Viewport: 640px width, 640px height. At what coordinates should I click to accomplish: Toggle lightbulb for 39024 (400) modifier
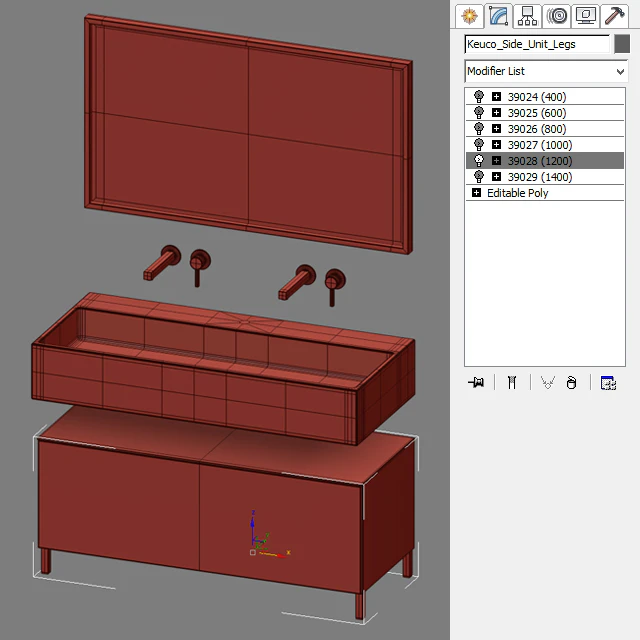(x=479, y=97)
